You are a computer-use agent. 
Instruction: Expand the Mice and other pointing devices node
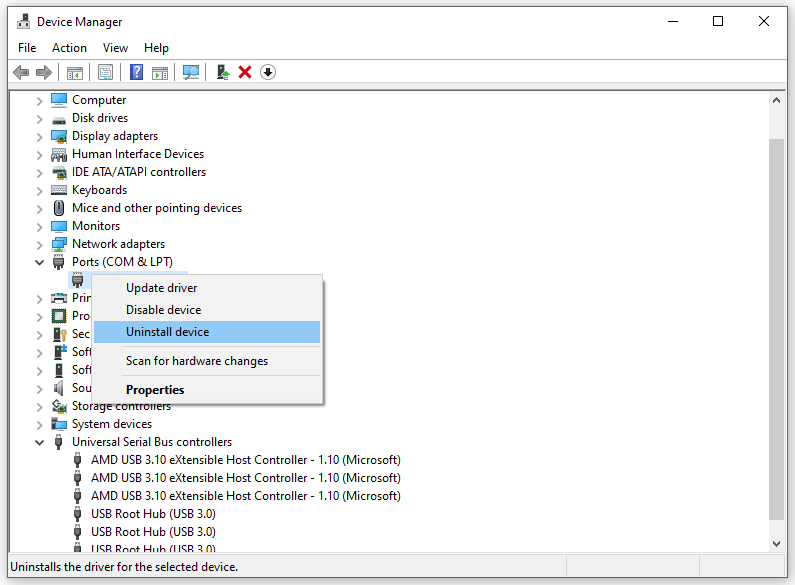[x=40, y=209]
